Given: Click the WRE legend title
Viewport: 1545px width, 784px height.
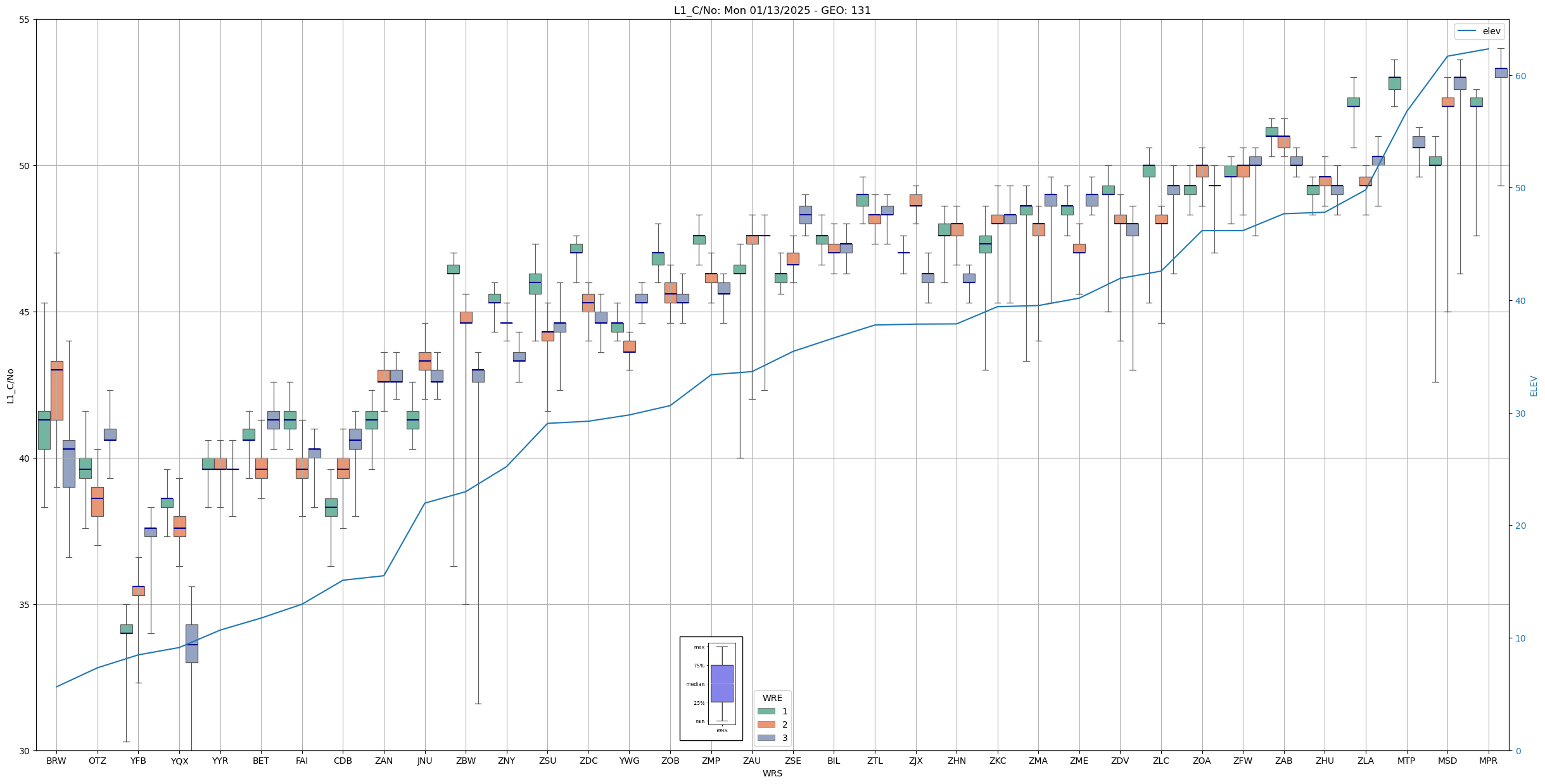Looking at the screenshot, I should pos(772,698).
